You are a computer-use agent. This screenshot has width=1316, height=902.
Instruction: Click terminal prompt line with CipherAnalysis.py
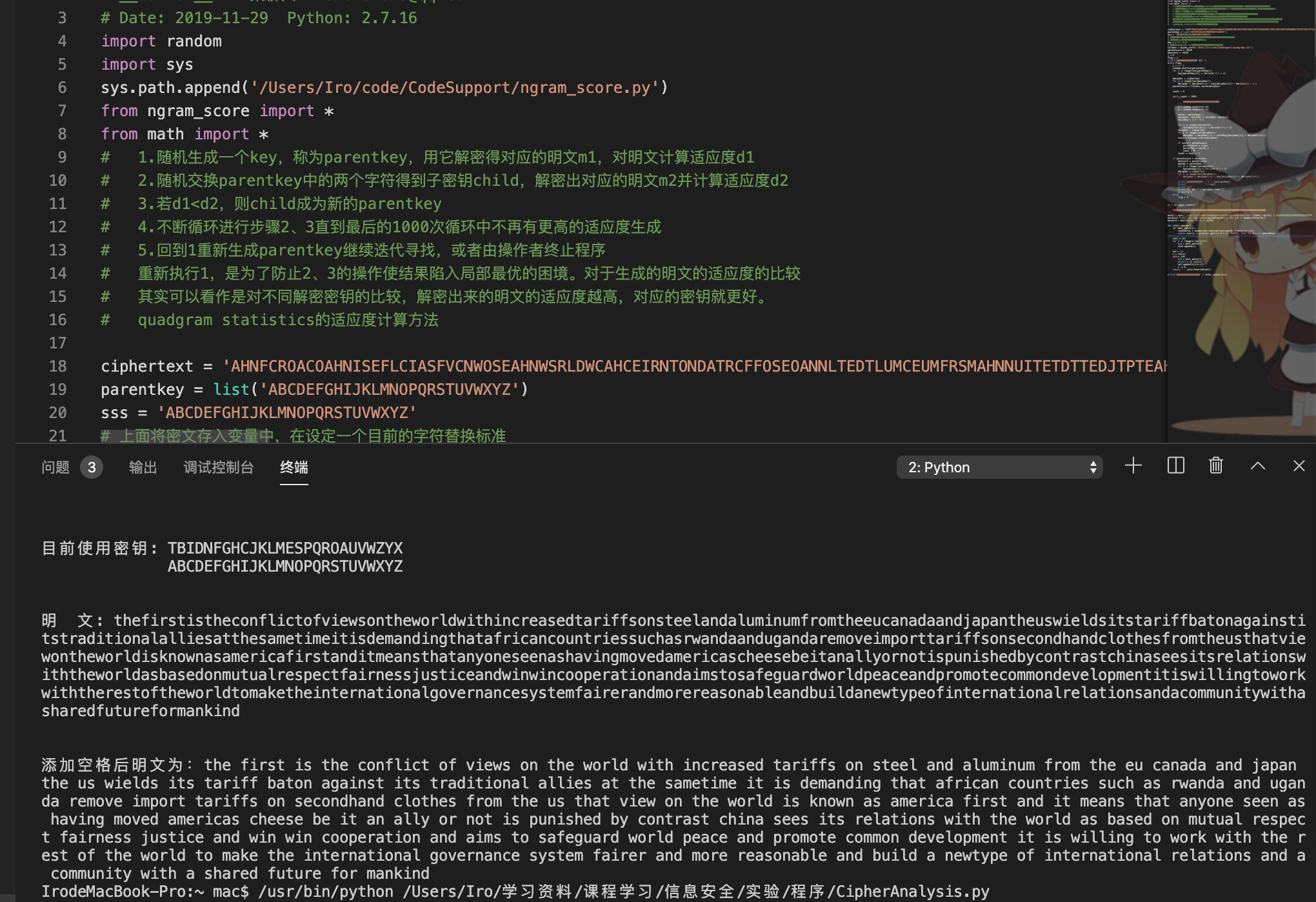(515, 892)
